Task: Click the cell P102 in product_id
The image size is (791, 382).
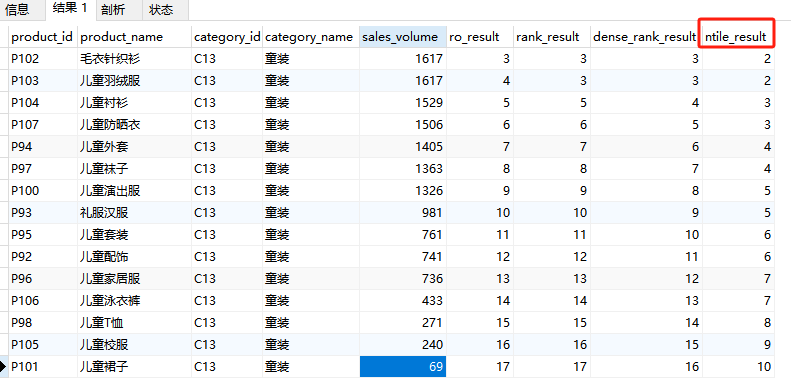Action: pos(42,59)
